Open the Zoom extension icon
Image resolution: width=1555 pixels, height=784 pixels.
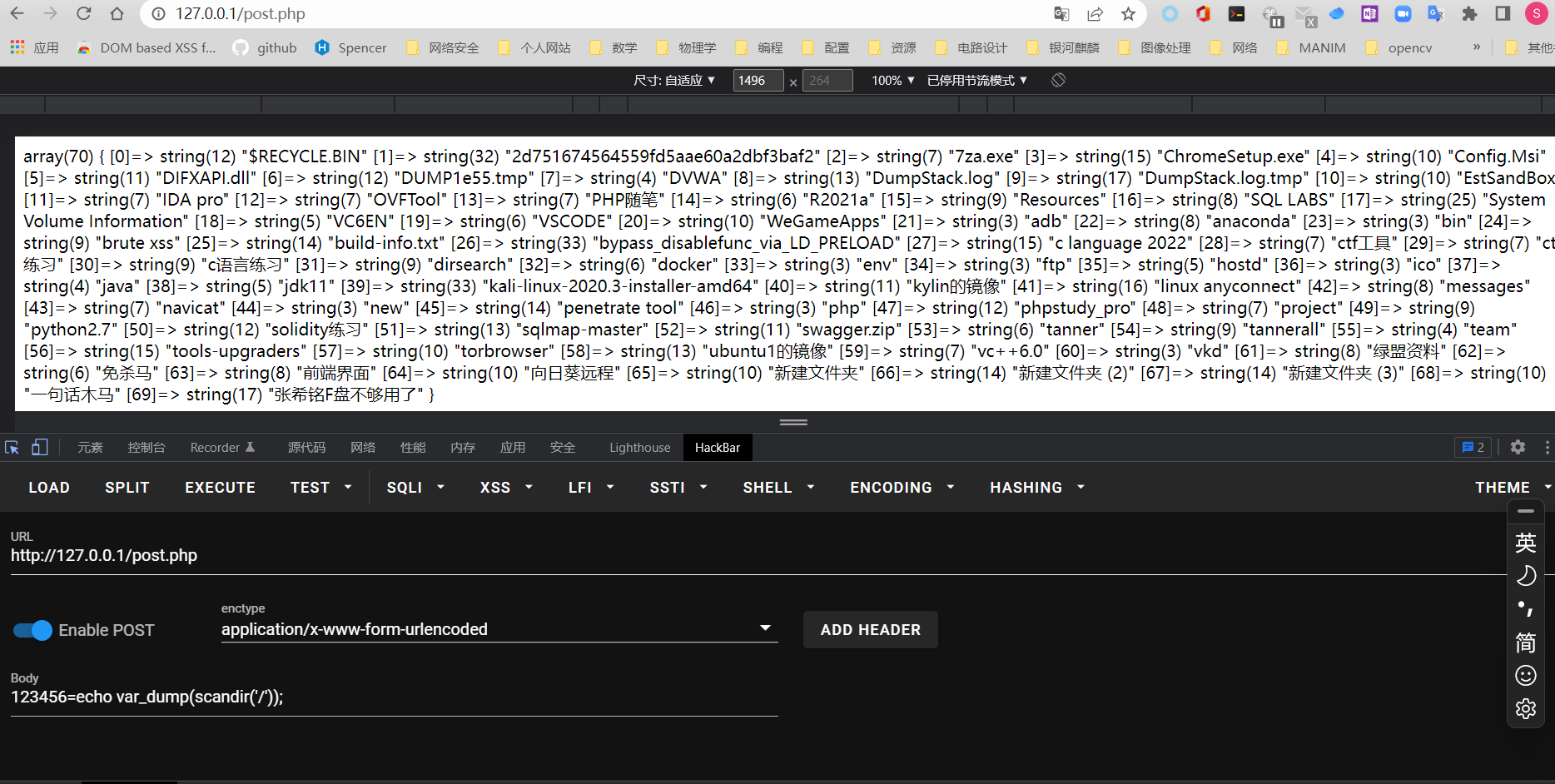pos(1403,13)
